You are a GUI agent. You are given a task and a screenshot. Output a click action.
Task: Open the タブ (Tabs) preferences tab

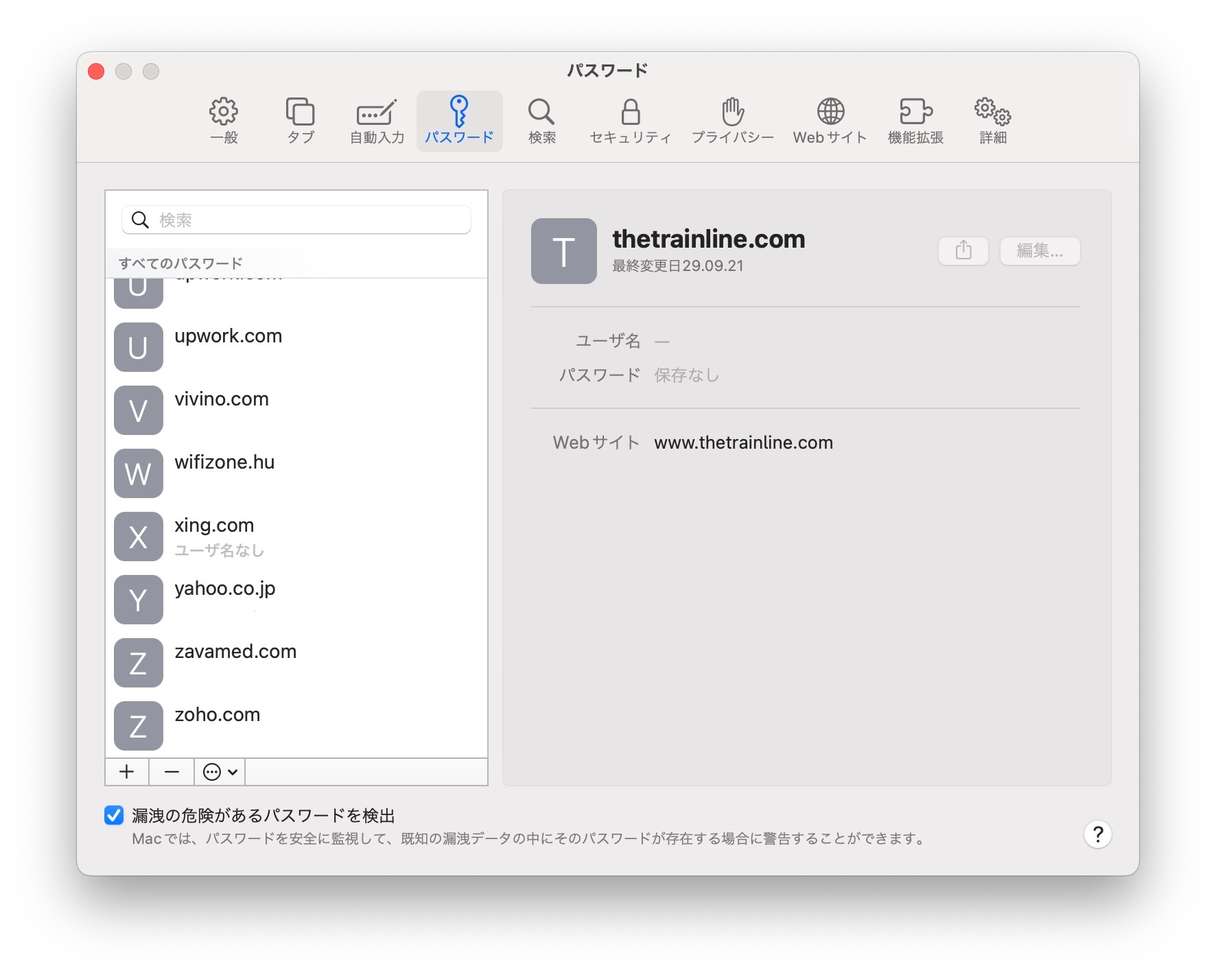click(x=300, y=121)
